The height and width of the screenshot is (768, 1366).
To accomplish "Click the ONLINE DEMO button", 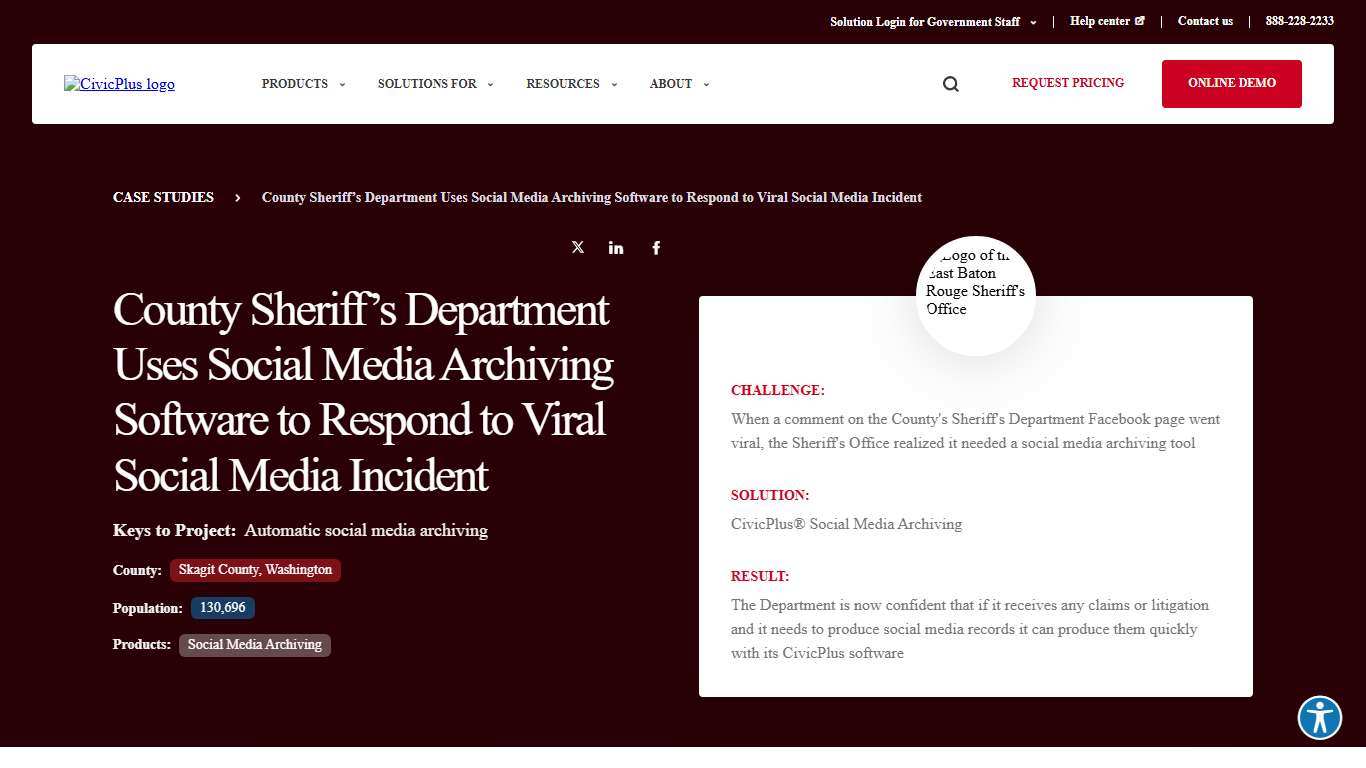I will coord(1231,84).
